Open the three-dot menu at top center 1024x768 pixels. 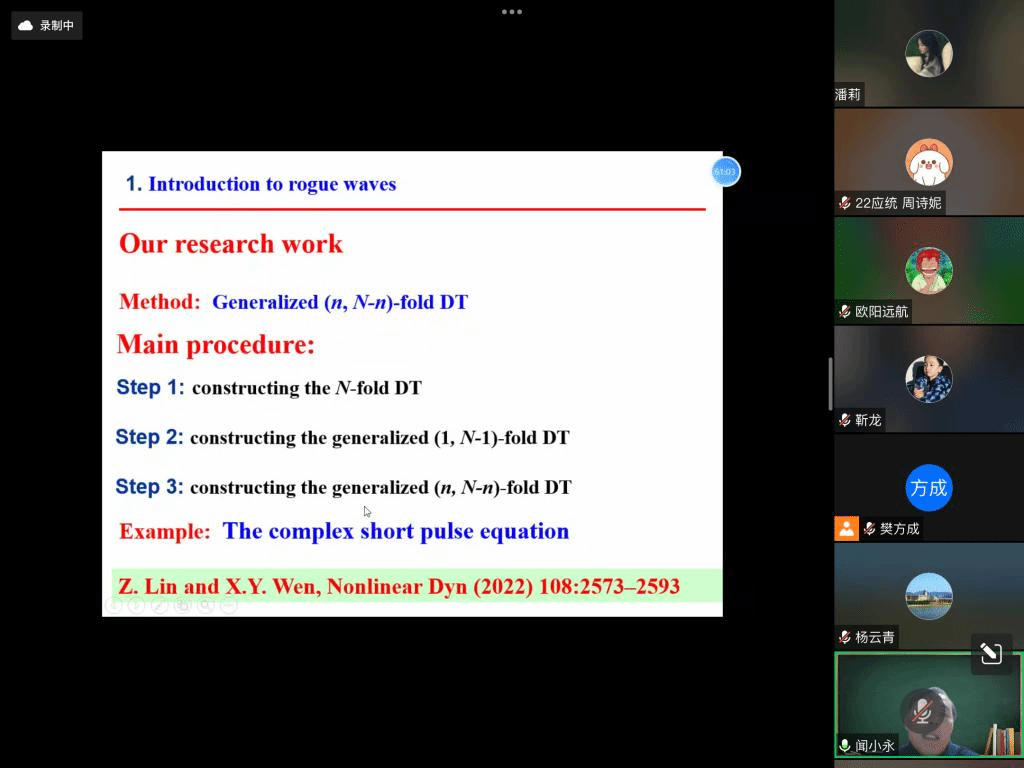[x=512, y=12]
